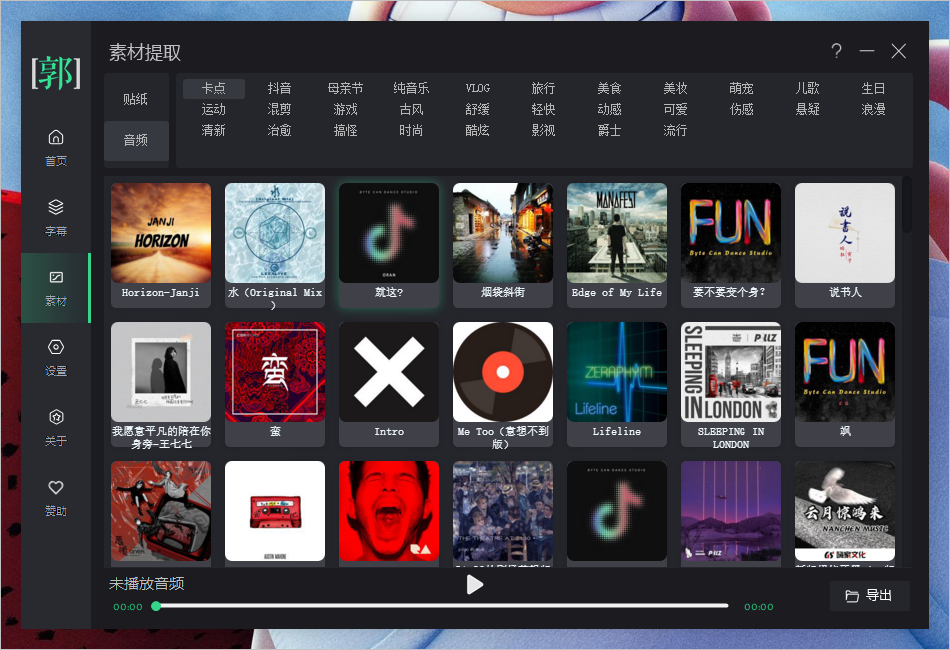Screen dimensions: 950x650
Task: Switch to the 贴纸 stickers tab
Action: click(136, 99)
